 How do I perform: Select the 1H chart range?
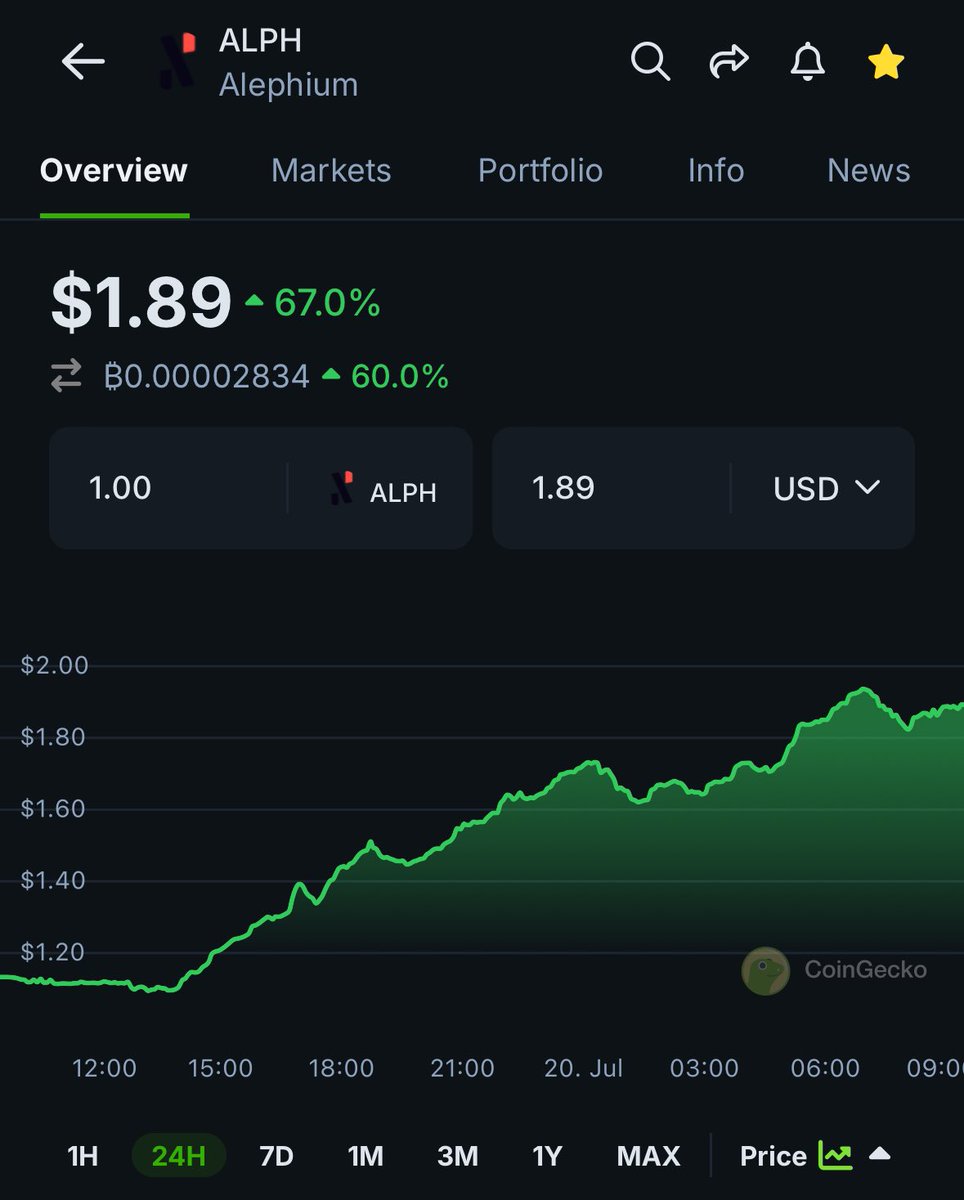point(83,1156)
